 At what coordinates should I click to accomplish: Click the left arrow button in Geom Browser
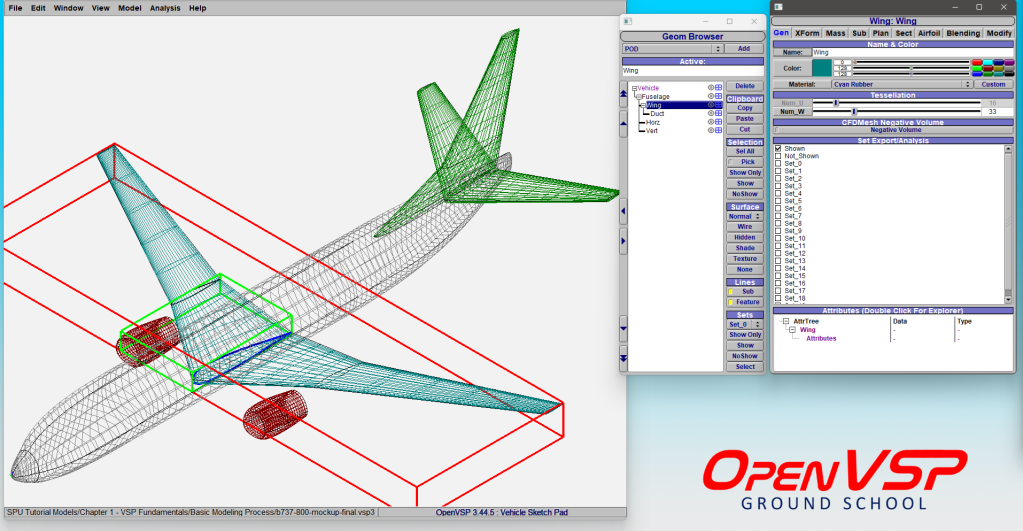tap(624, 211)
